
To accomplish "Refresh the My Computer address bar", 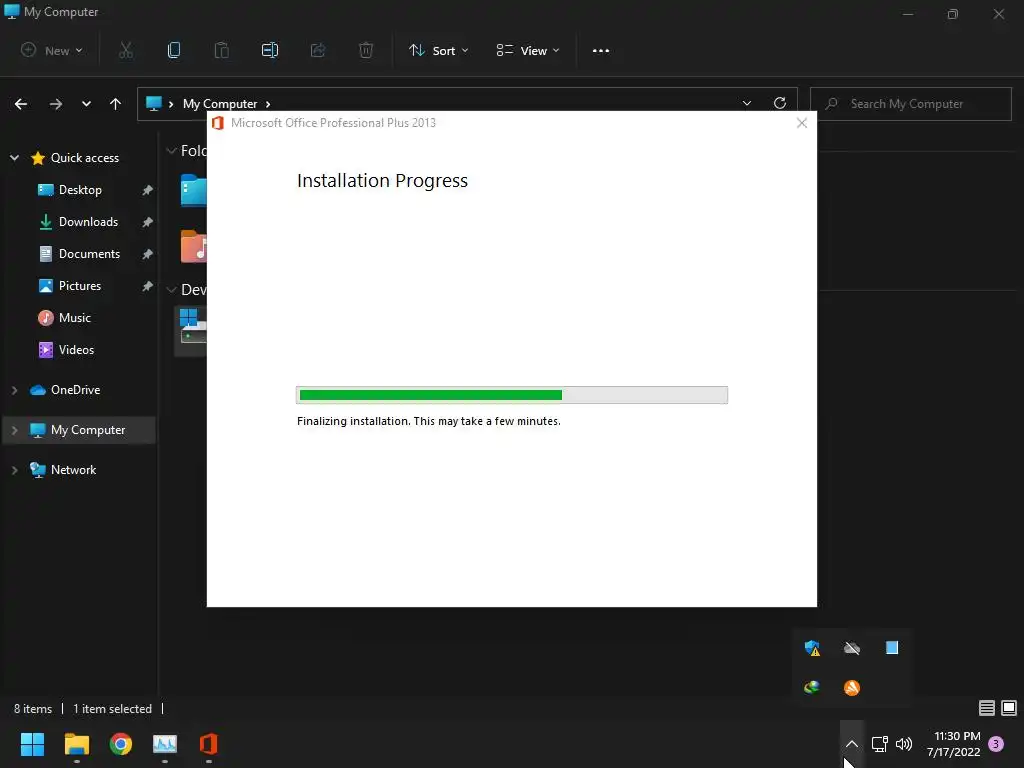I will (x=780, y=103).
